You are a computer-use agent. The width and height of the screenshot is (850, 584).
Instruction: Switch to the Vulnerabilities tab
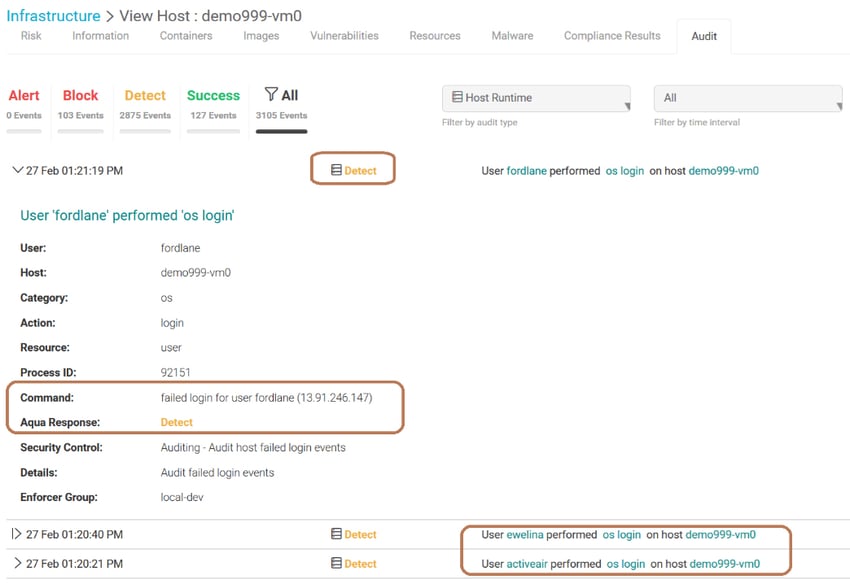pos(344,36)
